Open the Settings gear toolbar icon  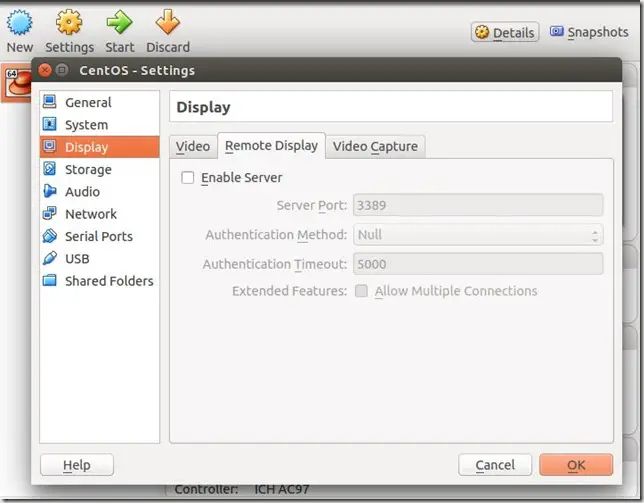coord(69,23)
